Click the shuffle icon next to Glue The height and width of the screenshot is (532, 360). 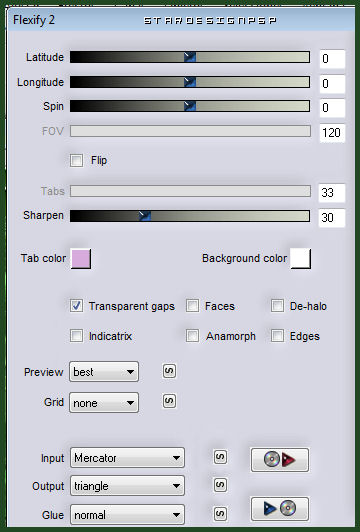coord(220,514)
